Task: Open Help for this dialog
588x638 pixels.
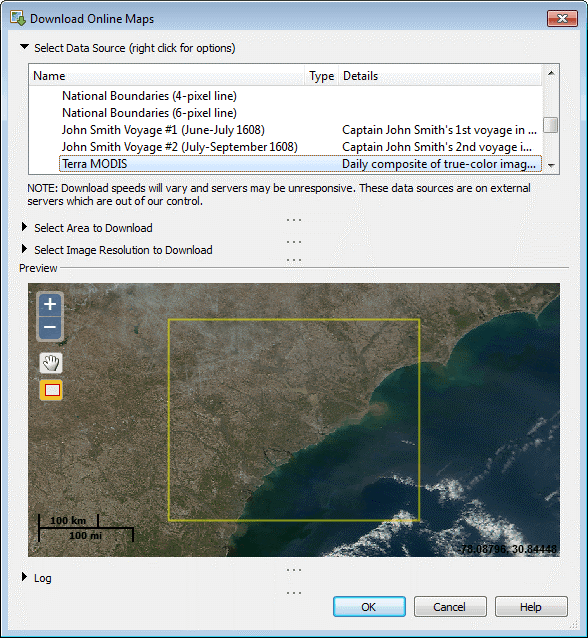Action: 531,607
